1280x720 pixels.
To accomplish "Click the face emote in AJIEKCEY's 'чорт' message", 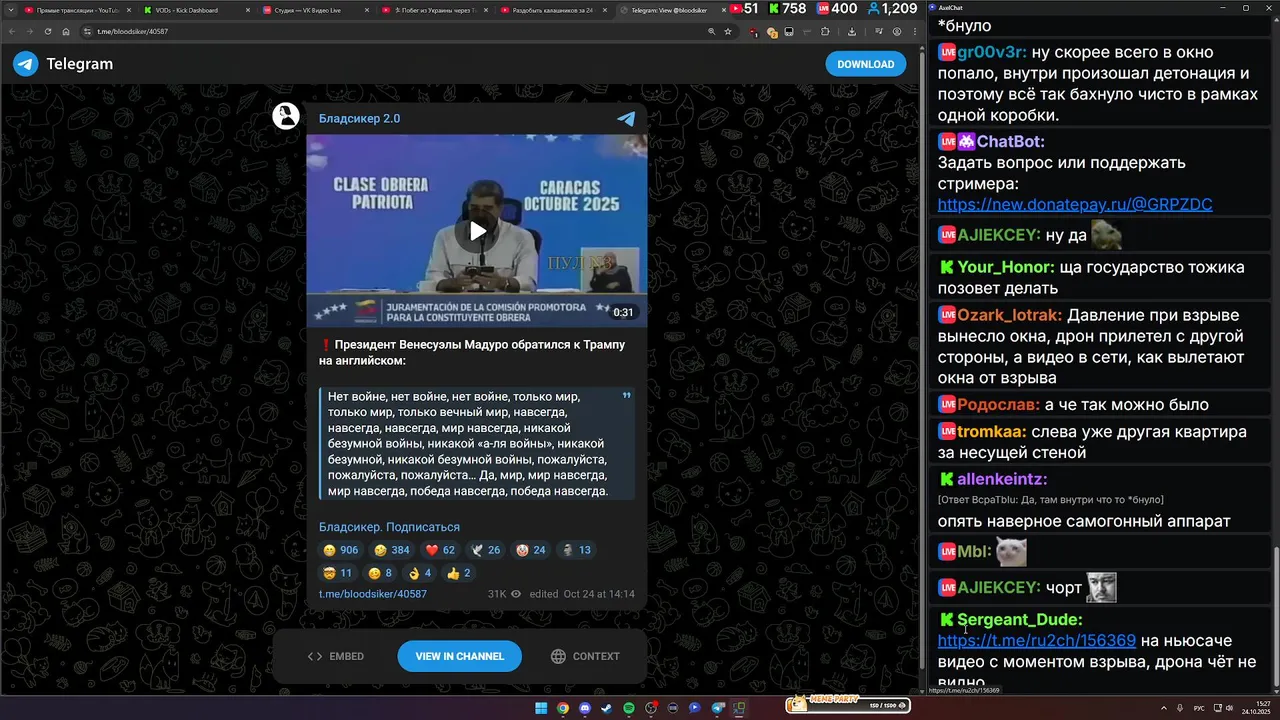I will click(x=1102, y=587).
